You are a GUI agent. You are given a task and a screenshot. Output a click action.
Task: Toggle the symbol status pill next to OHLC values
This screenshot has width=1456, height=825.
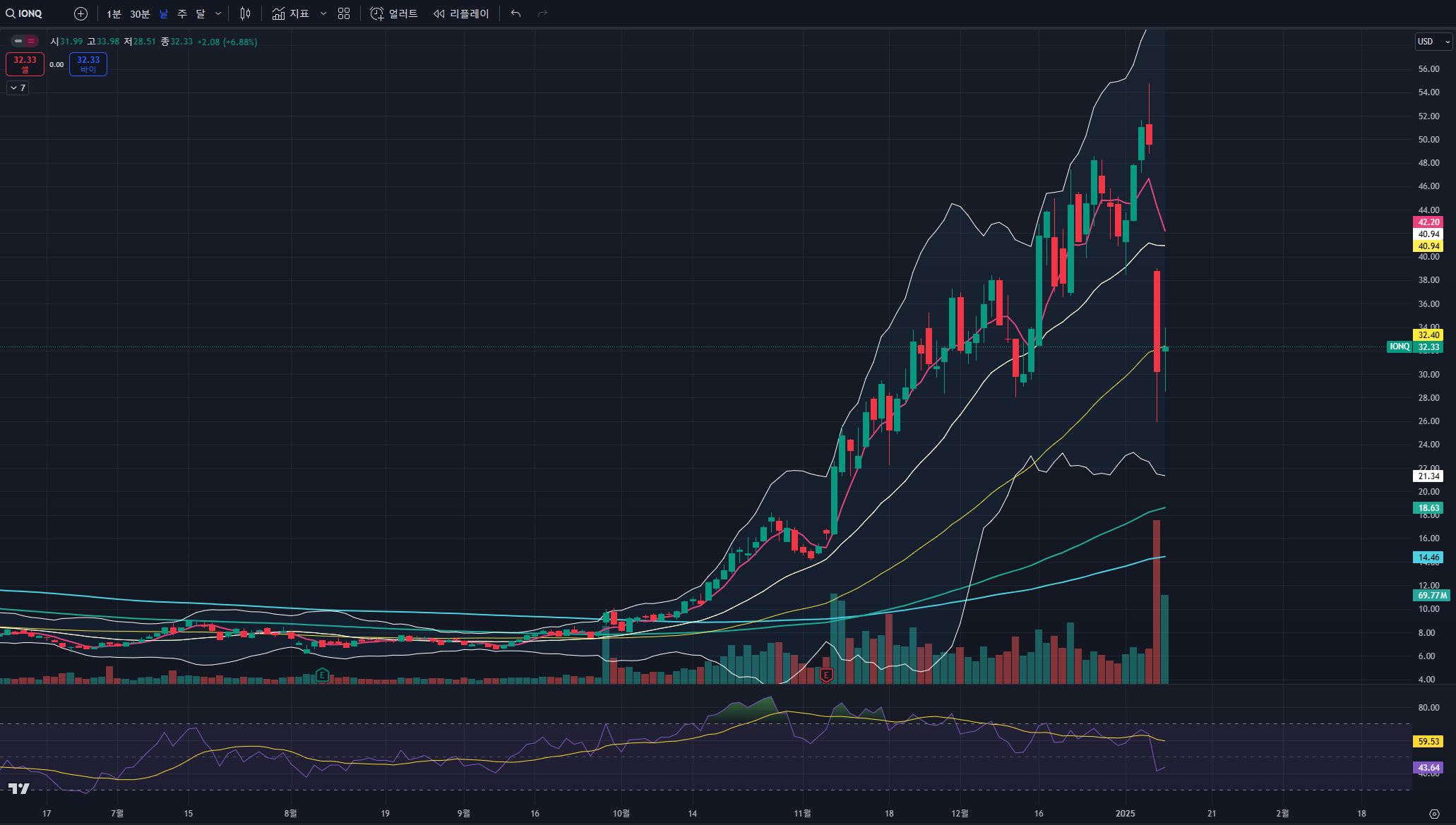tap(24, 41)
